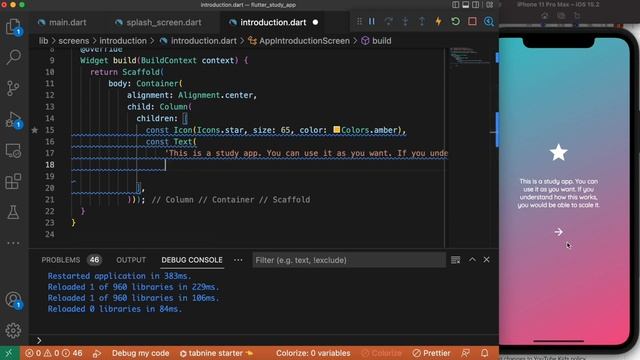Pause the debug session

372,22
